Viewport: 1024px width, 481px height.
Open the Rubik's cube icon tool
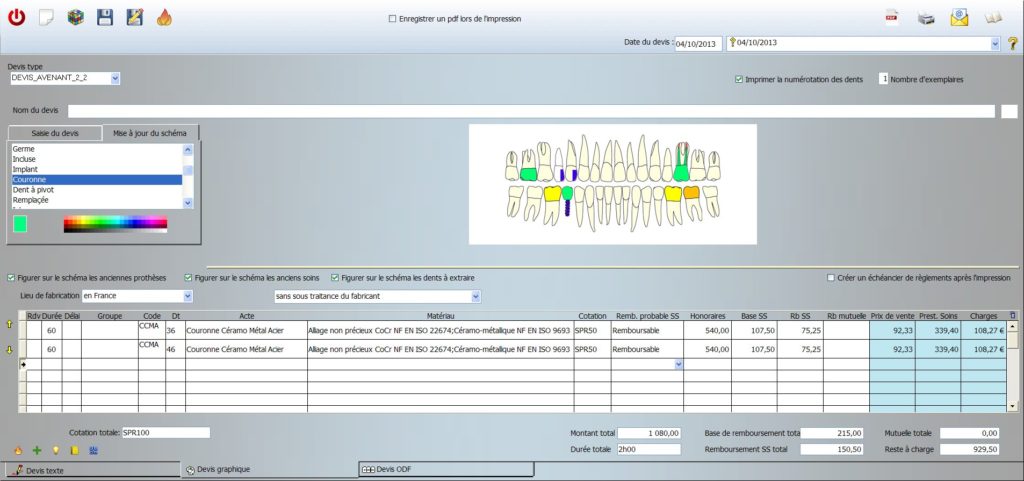(x=75, y=18)
